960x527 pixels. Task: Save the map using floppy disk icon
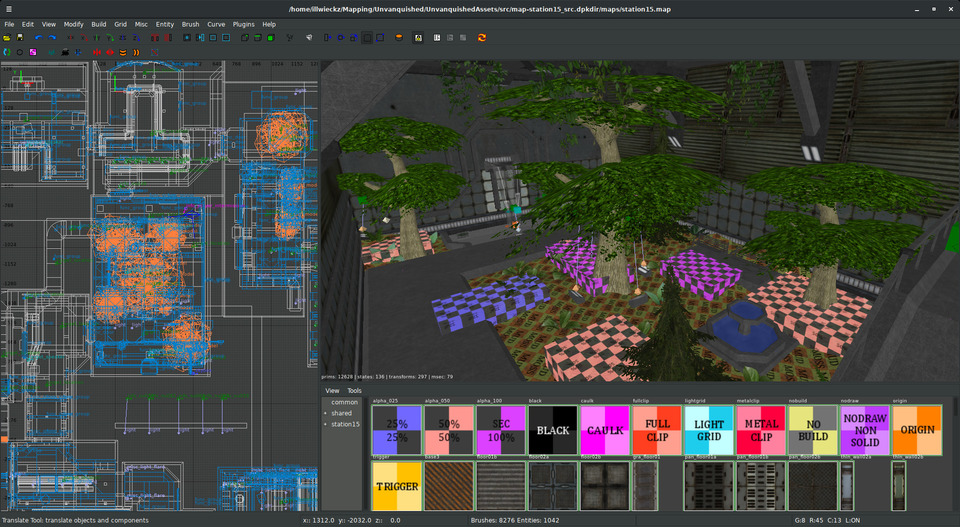point(20,37)
